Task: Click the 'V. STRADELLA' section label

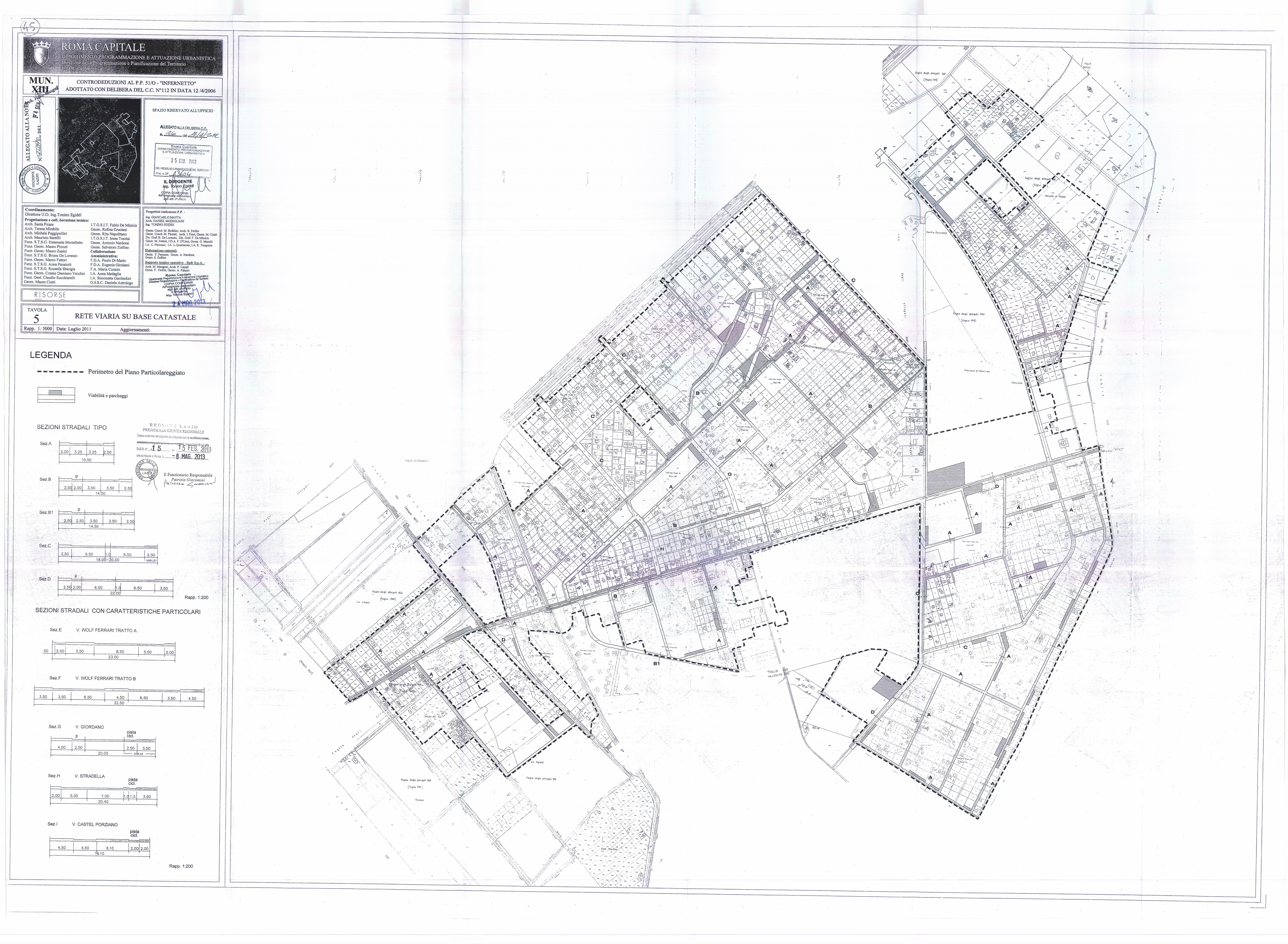Action: click(x=90, y=776)
